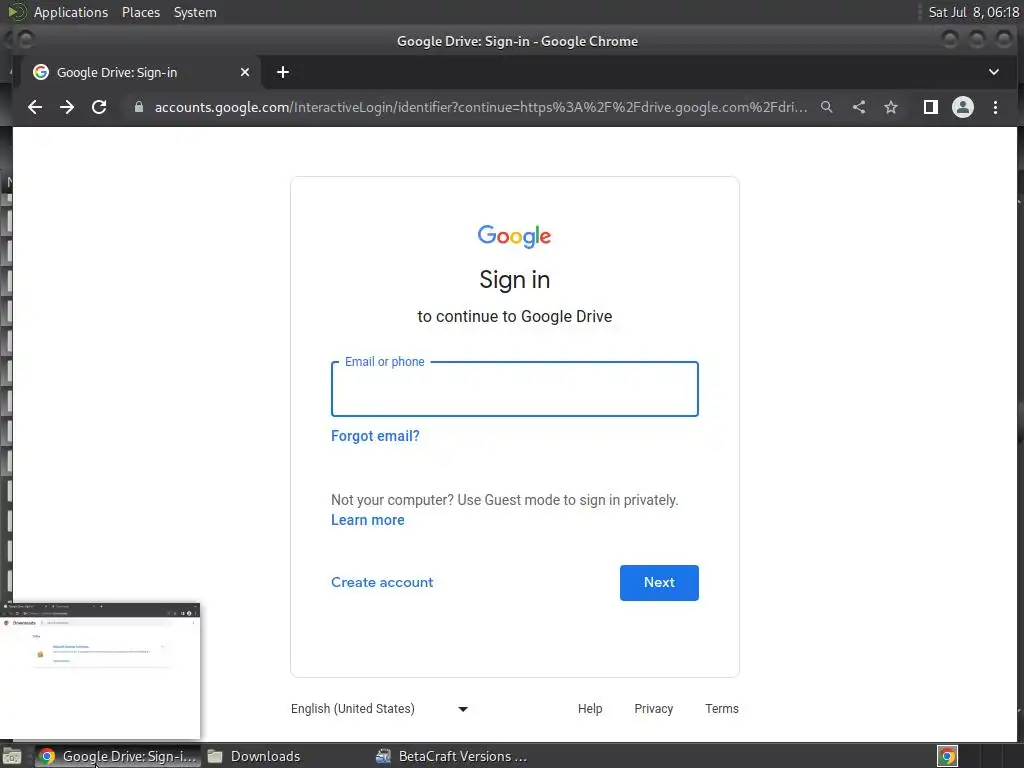Click the address bar URL
Image resolution: width=1024 pixels, height=768 pixels.
481,107
